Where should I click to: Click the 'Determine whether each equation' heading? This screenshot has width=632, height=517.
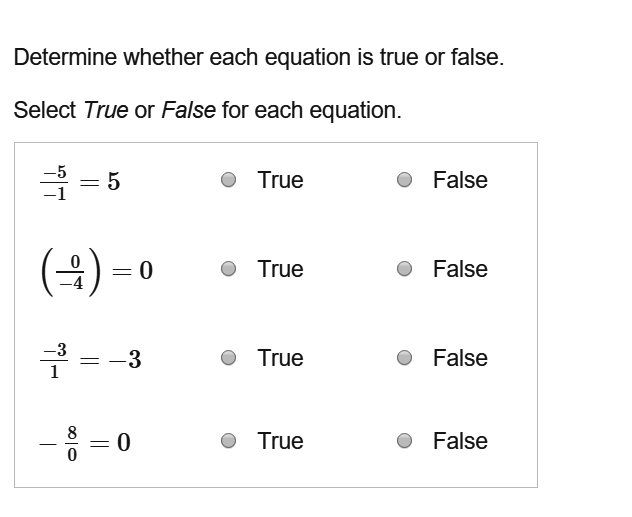(x=259, y=57)
